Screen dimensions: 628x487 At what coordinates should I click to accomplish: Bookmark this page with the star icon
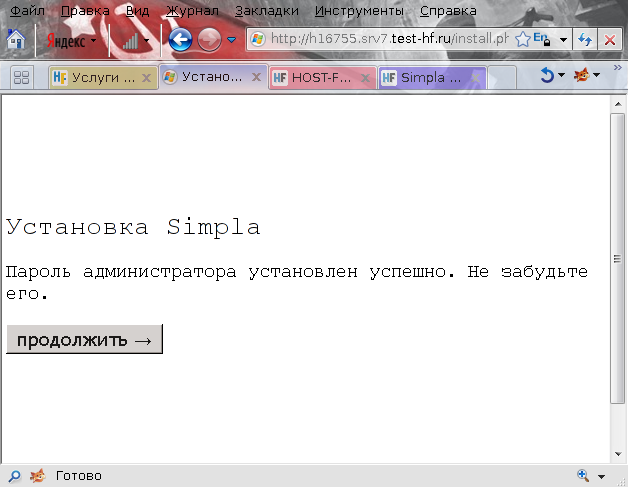pyautogui.click(x=522, y=39)
